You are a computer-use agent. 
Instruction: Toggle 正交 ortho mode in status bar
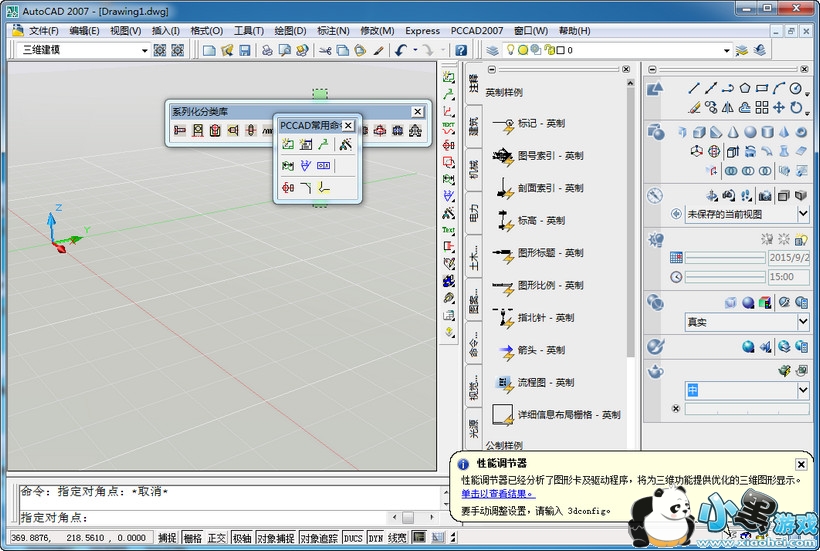pyautogui.click(x=216, y=538)
